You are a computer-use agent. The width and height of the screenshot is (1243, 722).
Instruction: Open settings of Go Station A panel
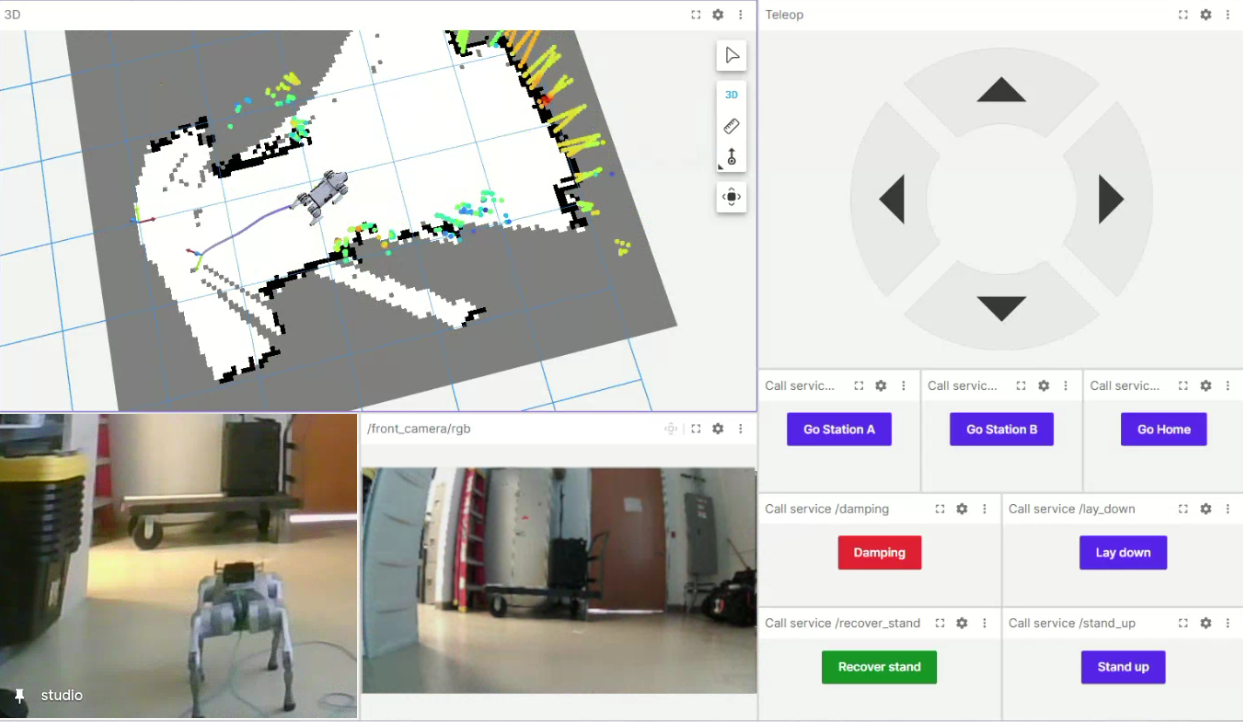pyautogui.click(x=881, y=386)
